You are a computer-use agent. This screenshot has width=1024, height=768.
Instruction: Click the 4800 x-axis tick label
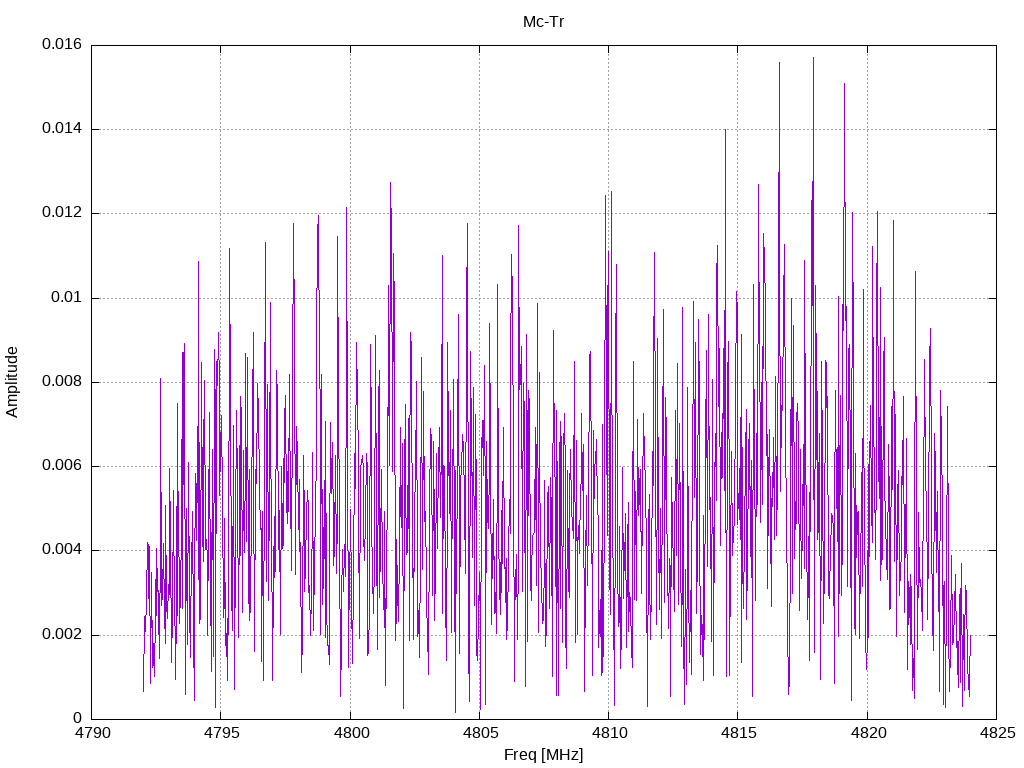click(350, 733)
